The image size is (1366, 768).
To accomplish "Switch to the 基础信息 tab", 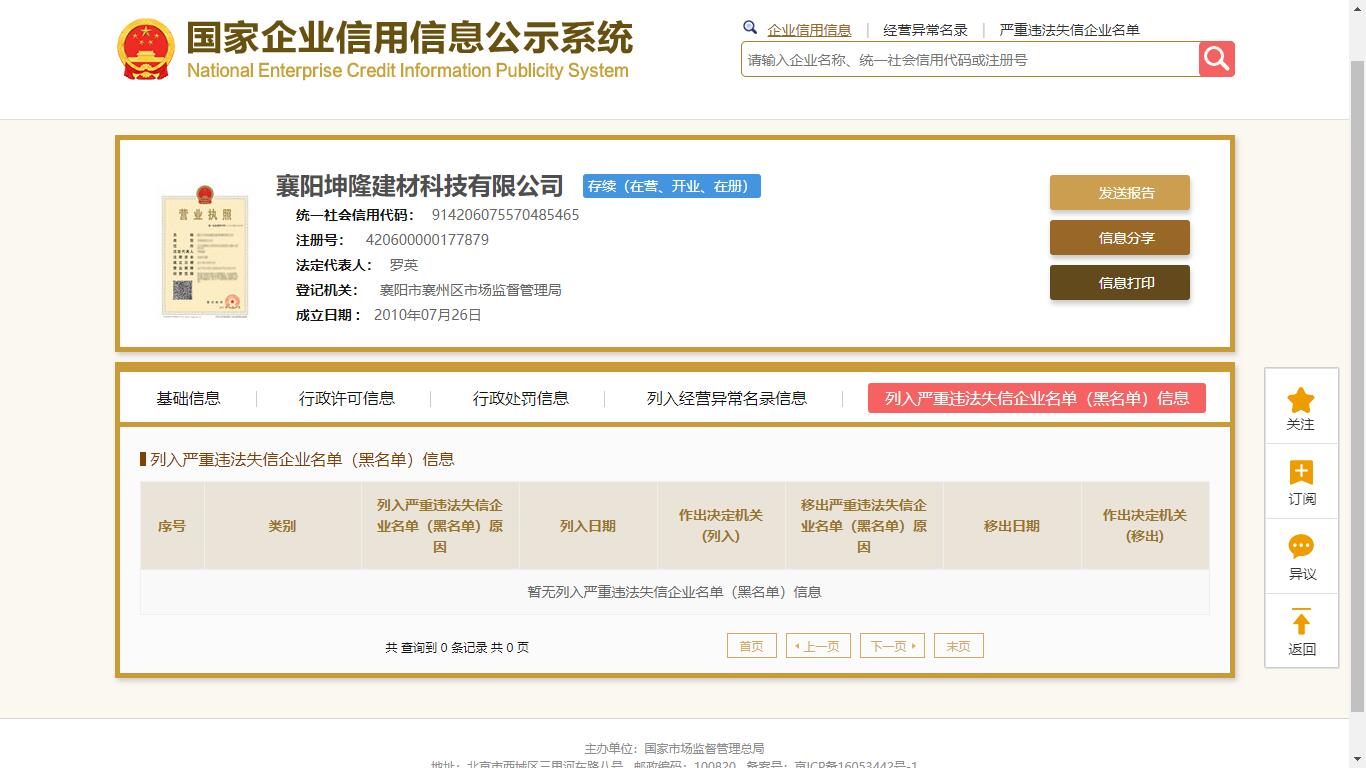I will (188, 398).
